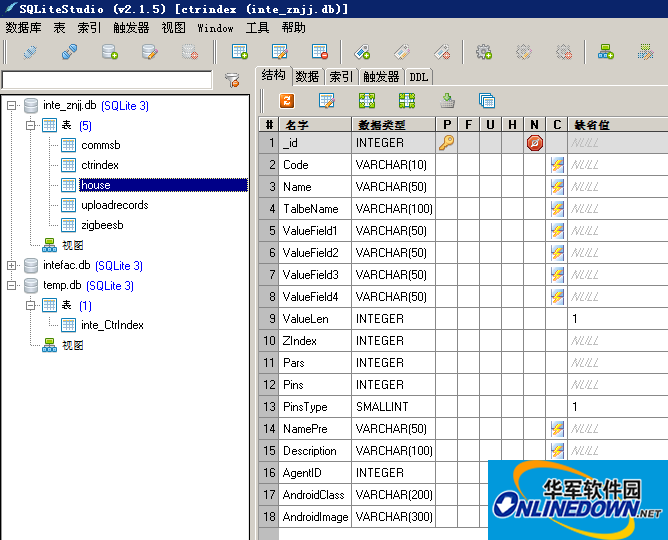Click the AndroidClass column name cell
The image size is (668, 540).
click(315, 495)
